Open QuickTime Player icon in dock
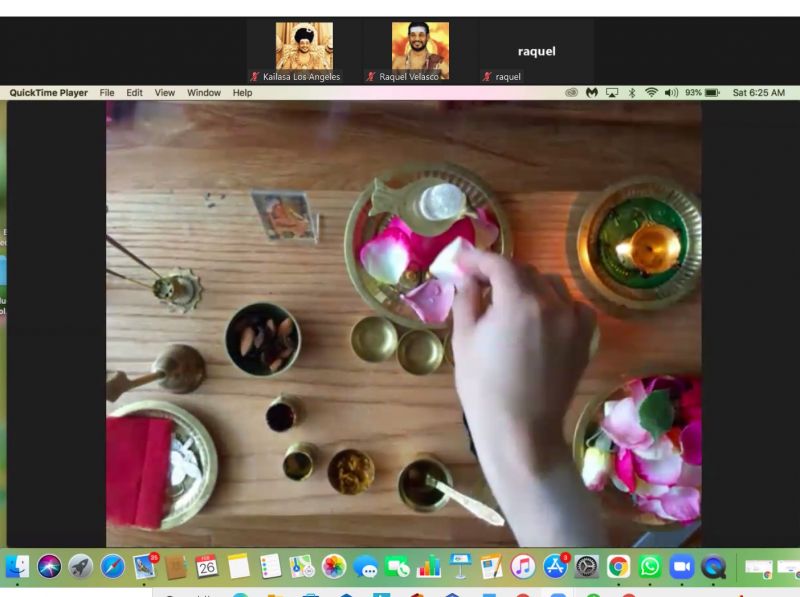The width and height of the screenshot is (800, 597). [713, 567]
